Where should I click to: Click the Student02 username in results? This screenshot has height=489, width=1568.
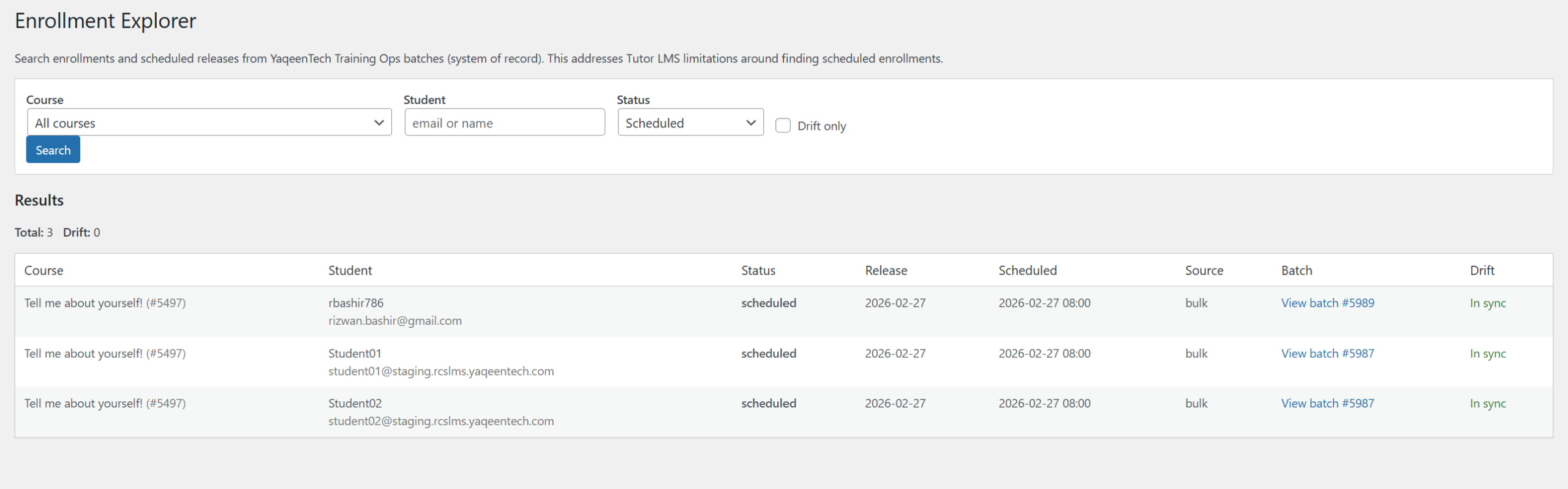click(355, 403)
